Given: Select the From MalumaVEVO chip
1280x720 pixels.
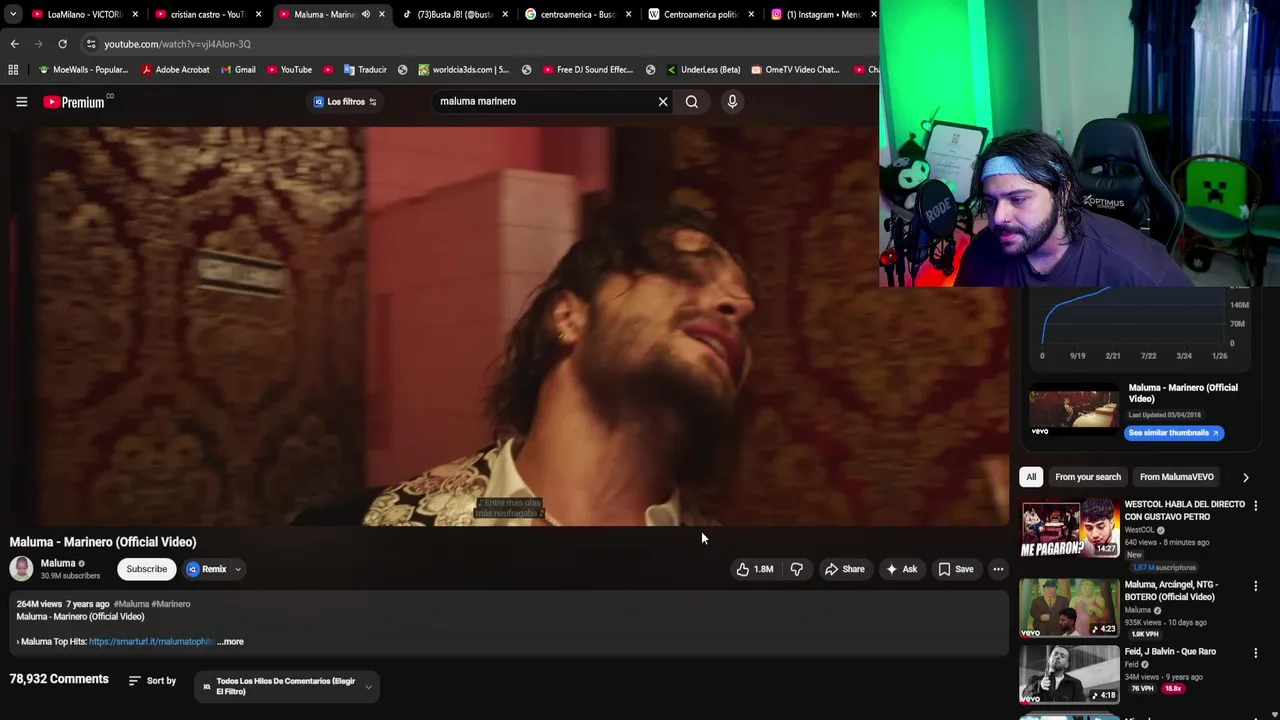Looking at the screenshot, I should pyautogui.click(x=1177, y=477).
